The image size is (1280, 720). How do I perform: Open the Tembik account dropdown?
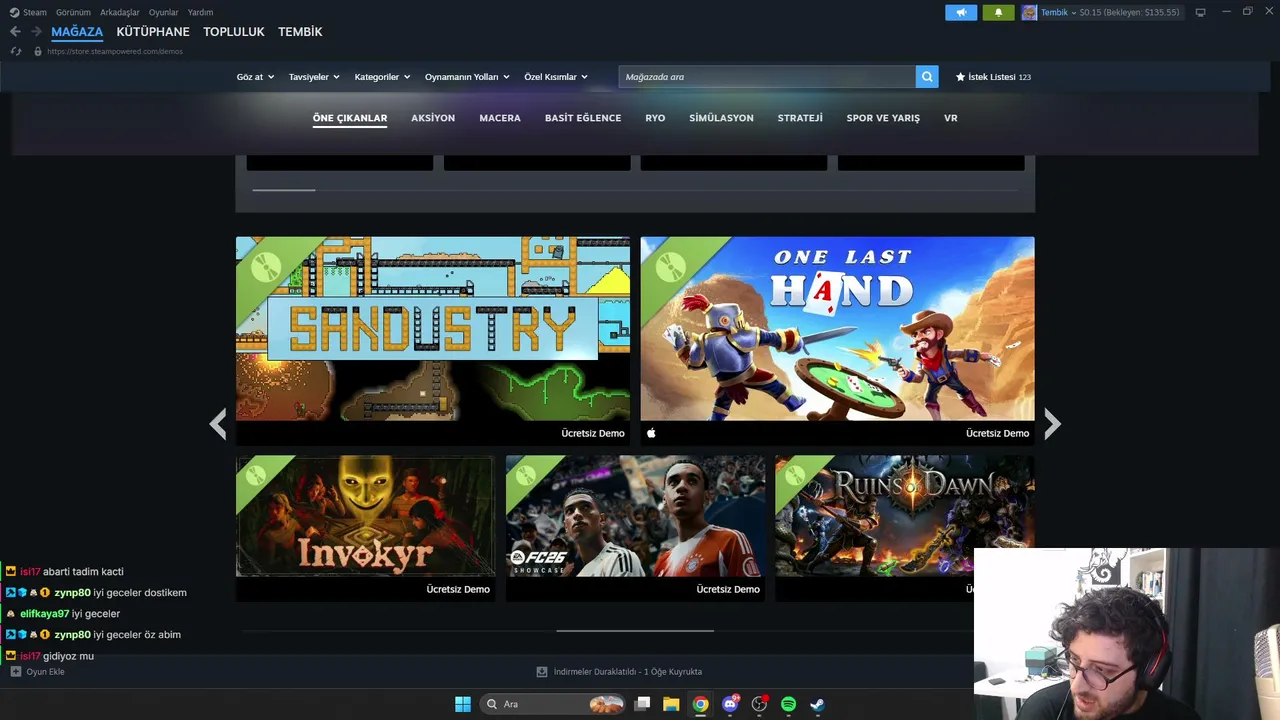(1058, 12)
